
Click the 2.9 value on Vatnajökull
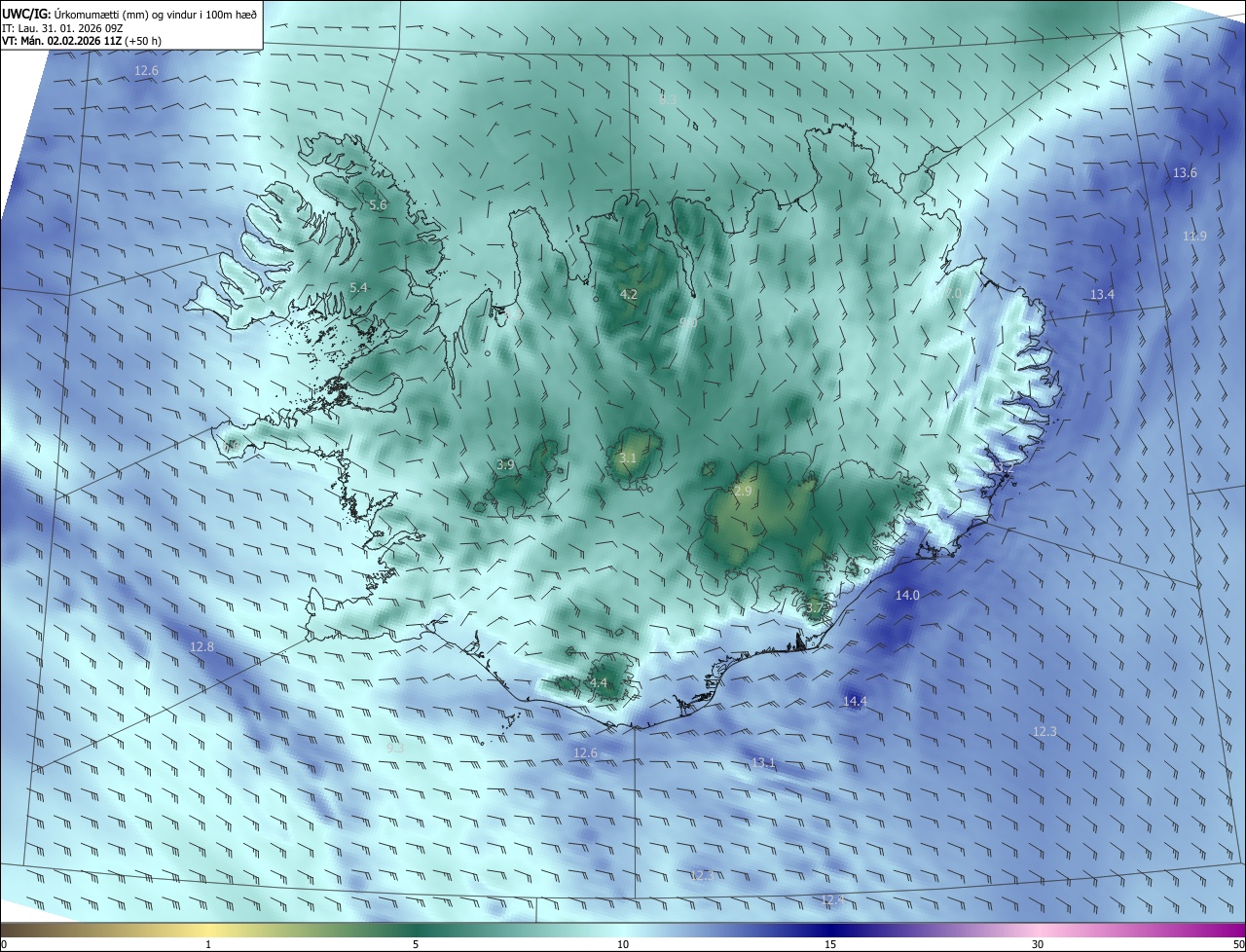click(x=743, y=492)
